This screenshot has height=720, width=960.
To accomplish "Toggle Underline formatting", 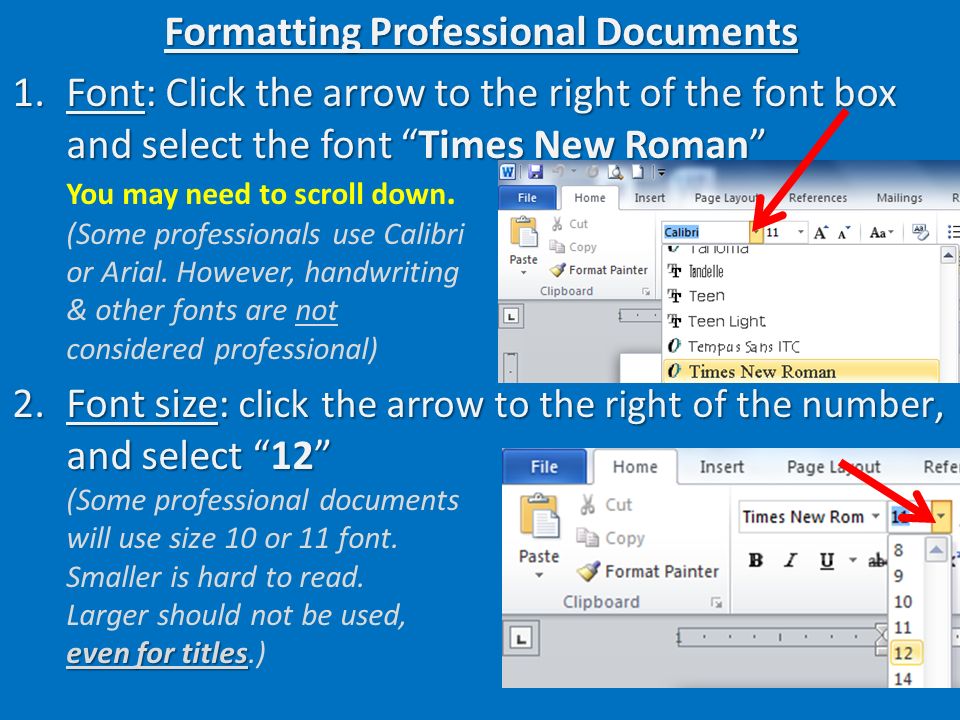I will (827, 560).
